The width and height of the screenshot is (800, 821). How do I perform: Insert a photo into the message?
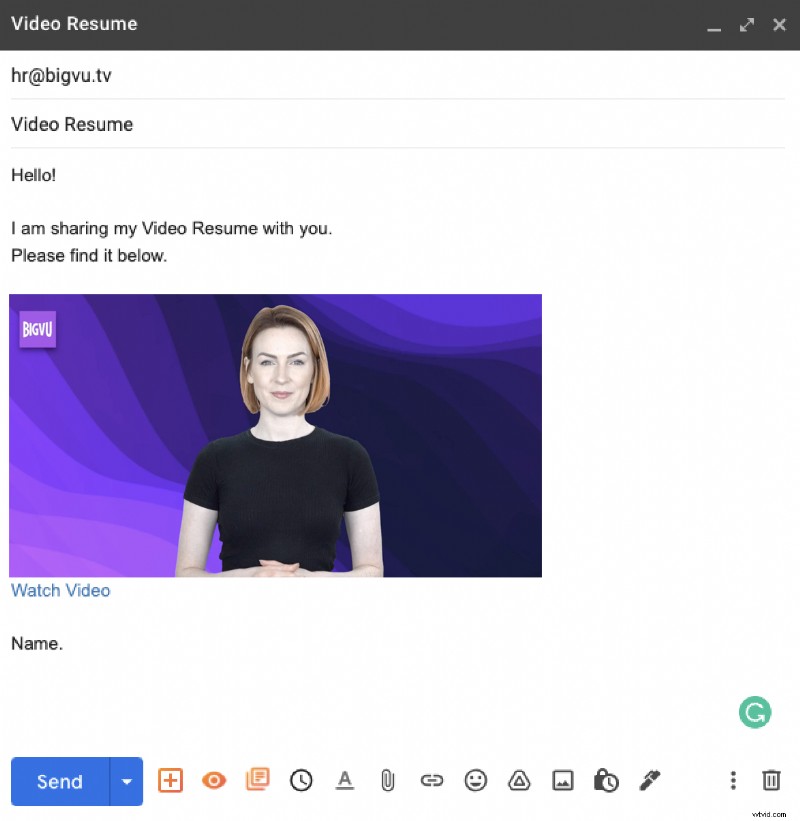click(562, 781)
